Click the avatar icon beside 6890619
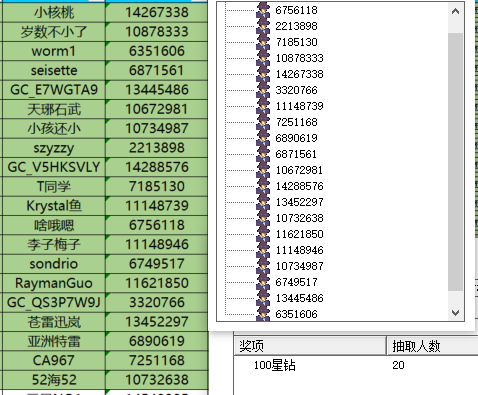Image resolution: width=478 pixels, height=395 pixels. pyautogui.click(x=263, y=138)
